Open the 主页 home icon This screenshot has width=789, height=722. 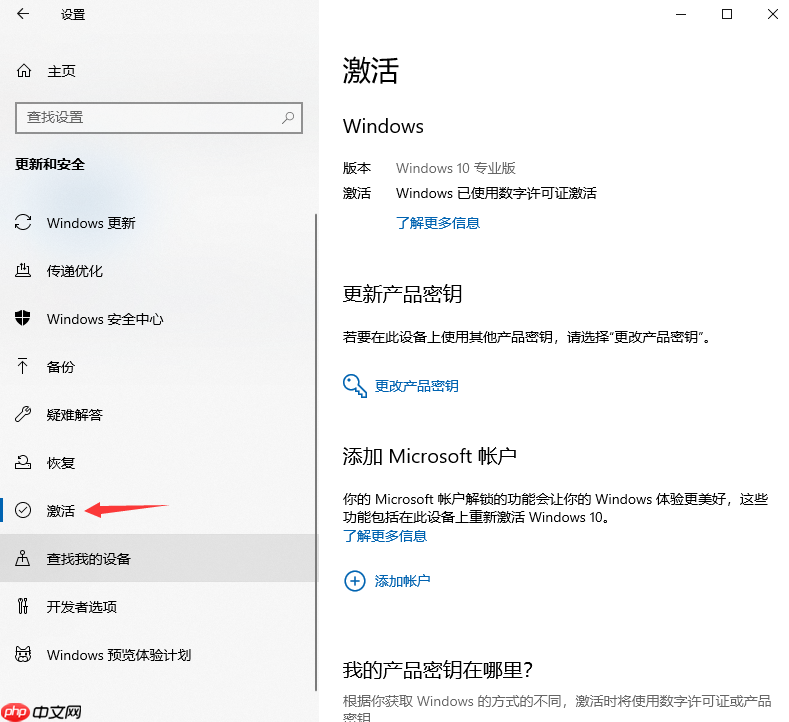pyautogui.click(x=24, y=71)
